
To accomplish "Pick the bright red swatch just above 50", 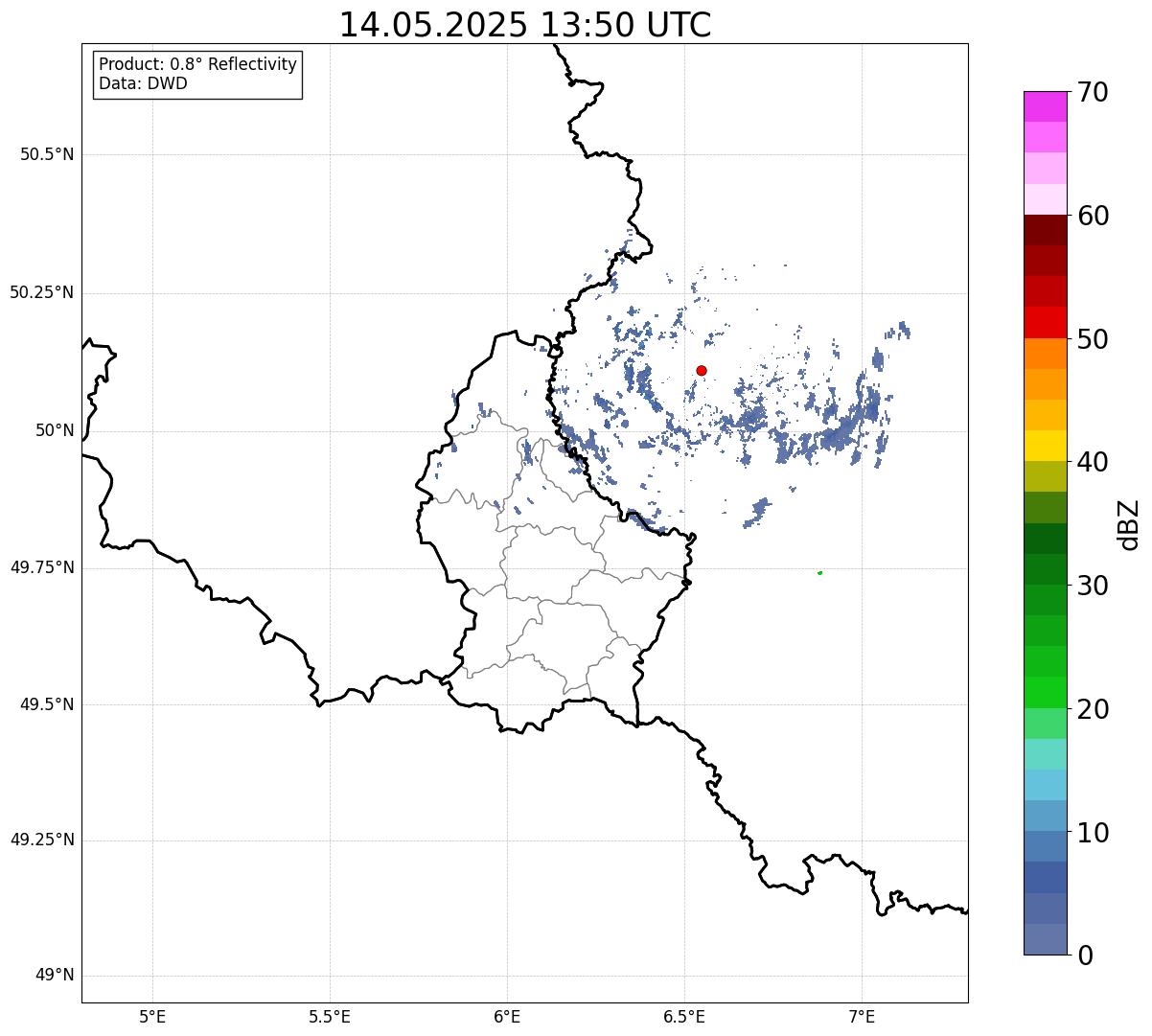I will tap(1045, 323).
